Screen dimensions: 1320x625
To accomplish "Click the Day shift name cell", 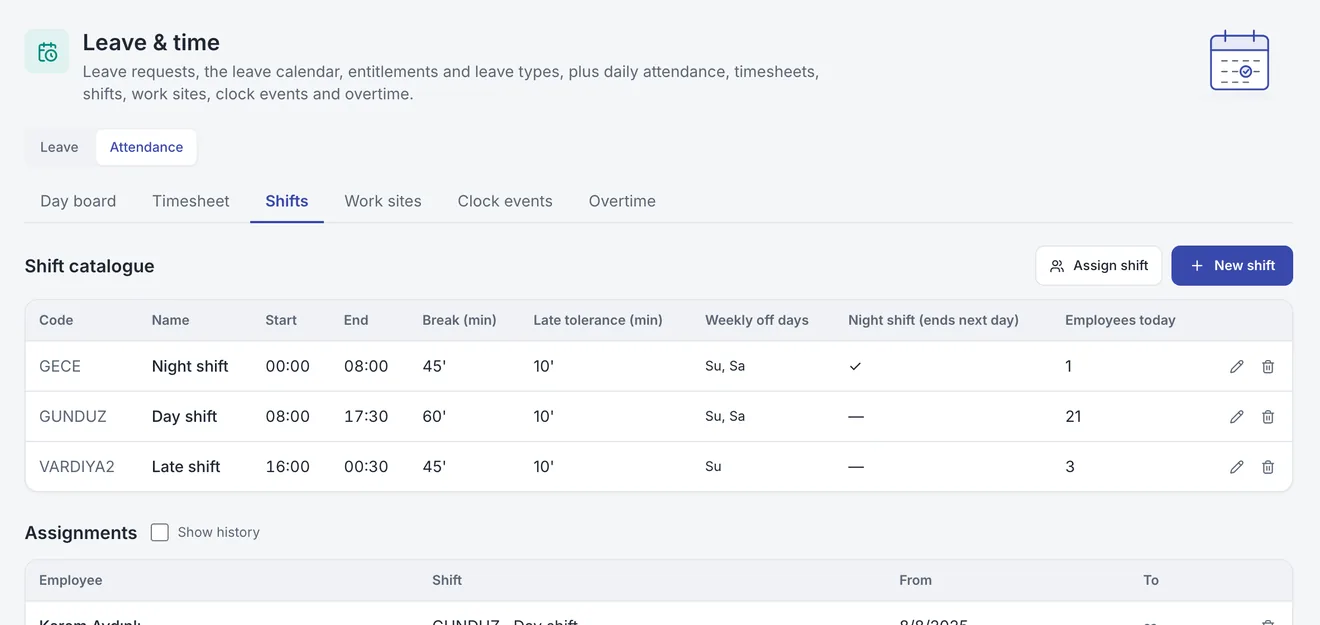I will click(x=184, y=416).
